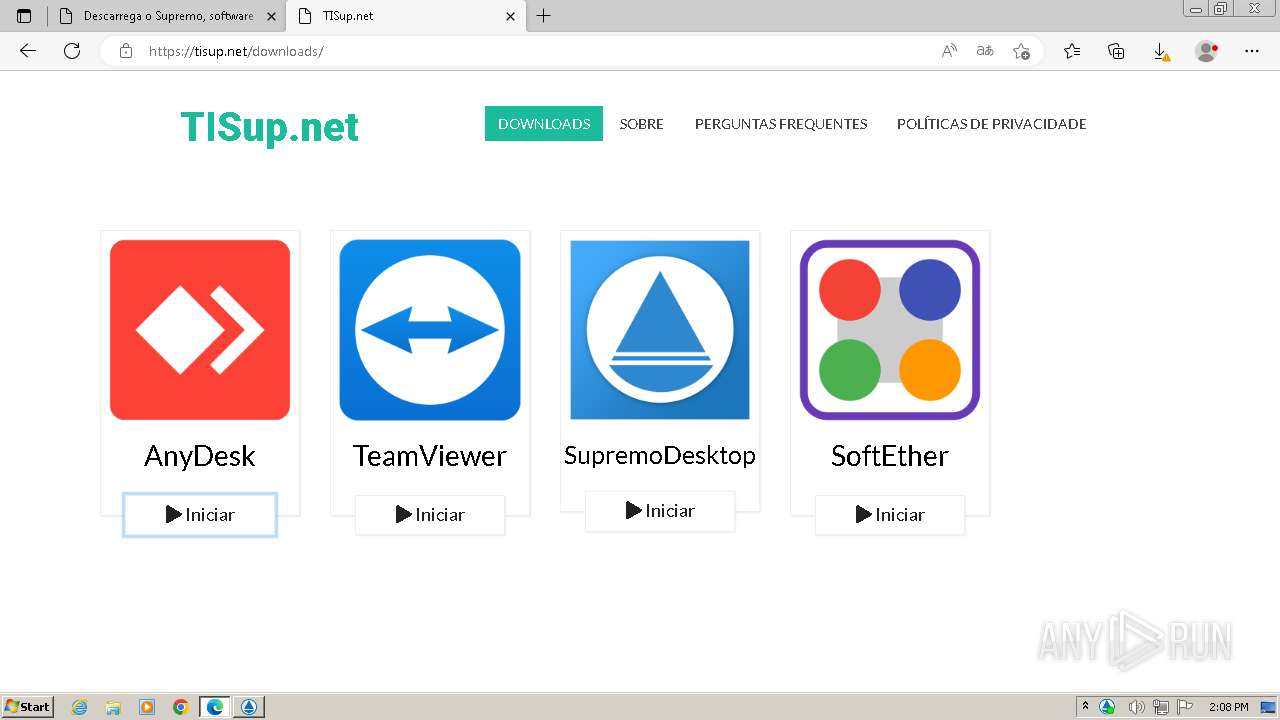Click the SupremoDesktop title text
The image size is (1280, 720).
coord(660,456)
